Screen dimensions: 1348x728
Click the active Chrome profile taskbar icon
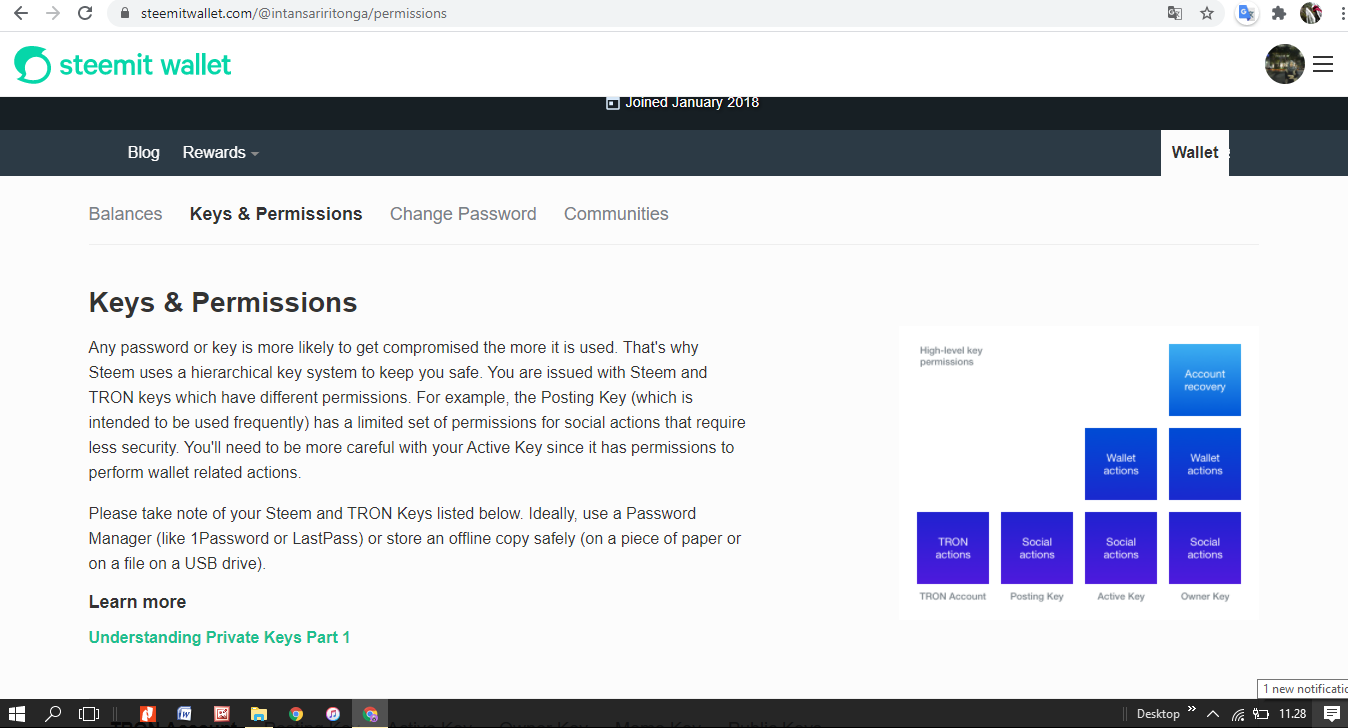tap(371, 714)
